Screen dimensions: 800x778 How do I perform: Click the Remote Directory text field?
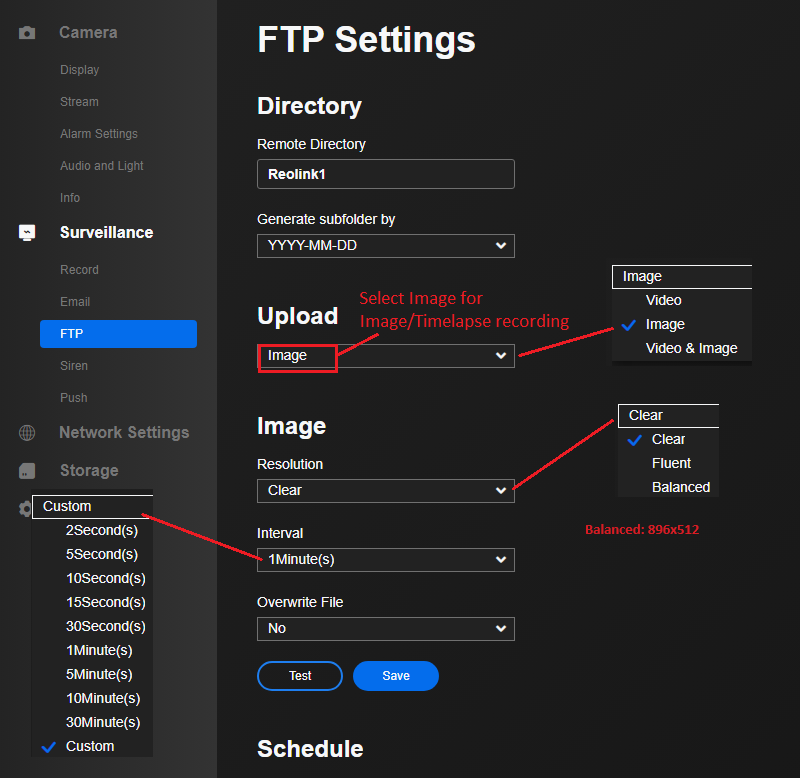coord(385,174)
